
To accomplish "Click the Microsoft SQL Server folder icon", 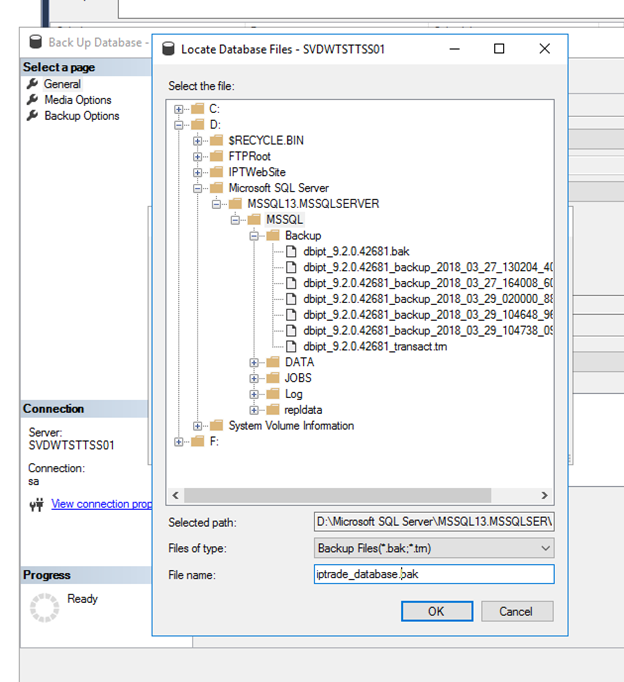I will click(217, 187).
